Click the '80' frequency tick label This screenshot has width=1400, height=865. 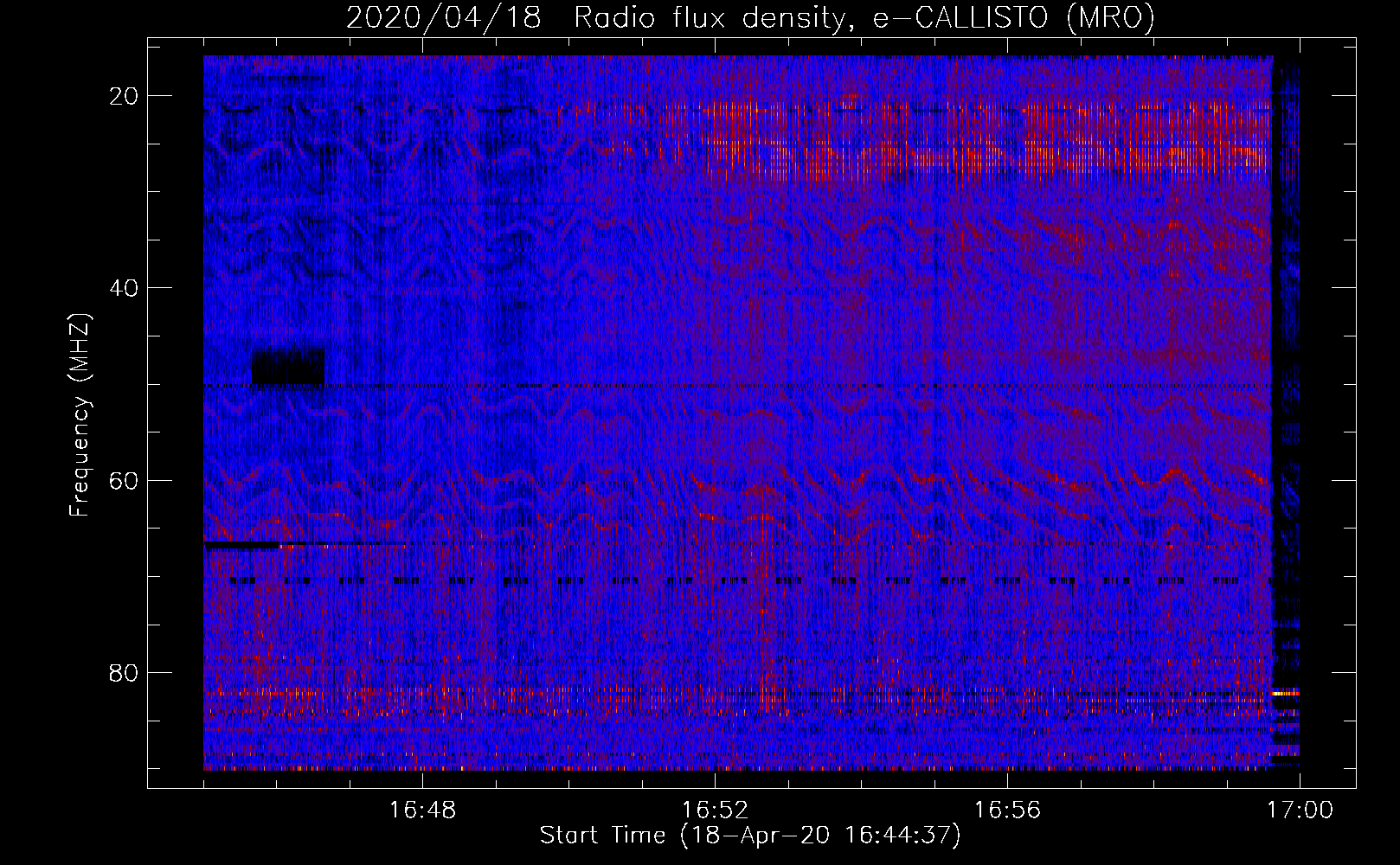(x=125, y=673)
